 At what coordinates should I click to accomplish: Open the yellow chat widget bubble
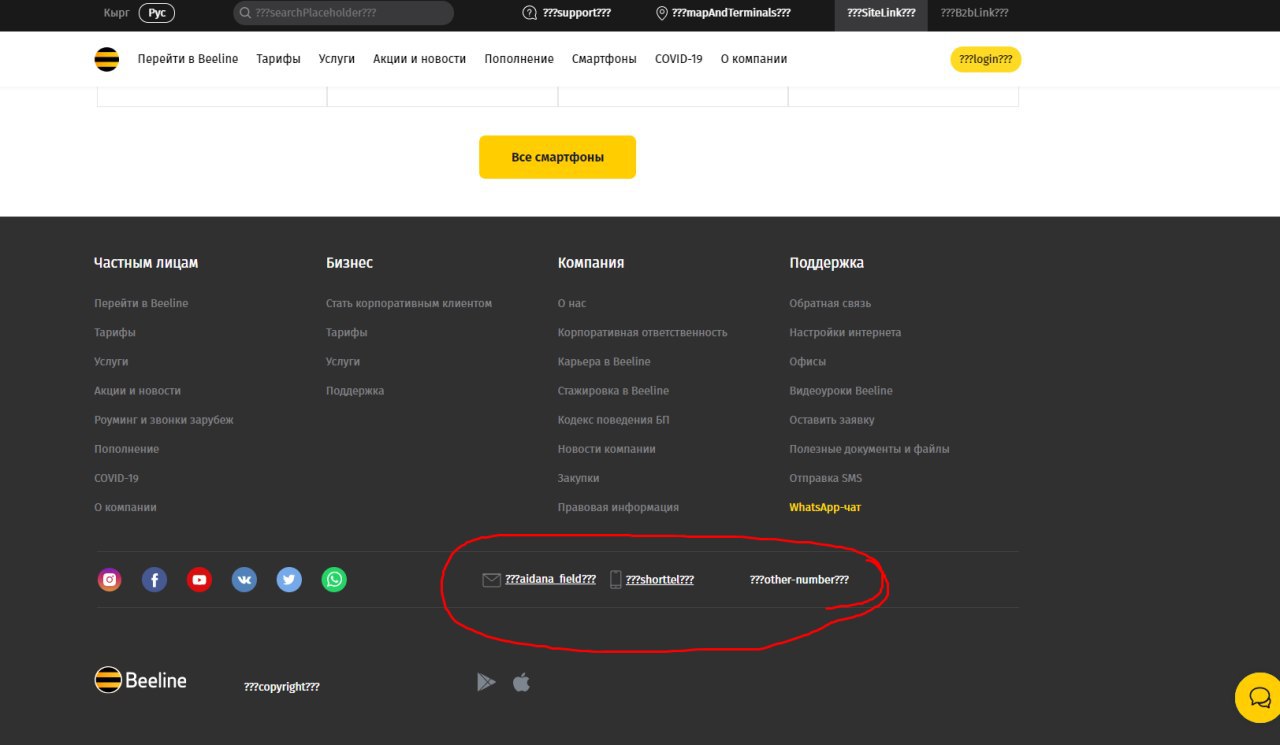click(x=1259, y=697)
